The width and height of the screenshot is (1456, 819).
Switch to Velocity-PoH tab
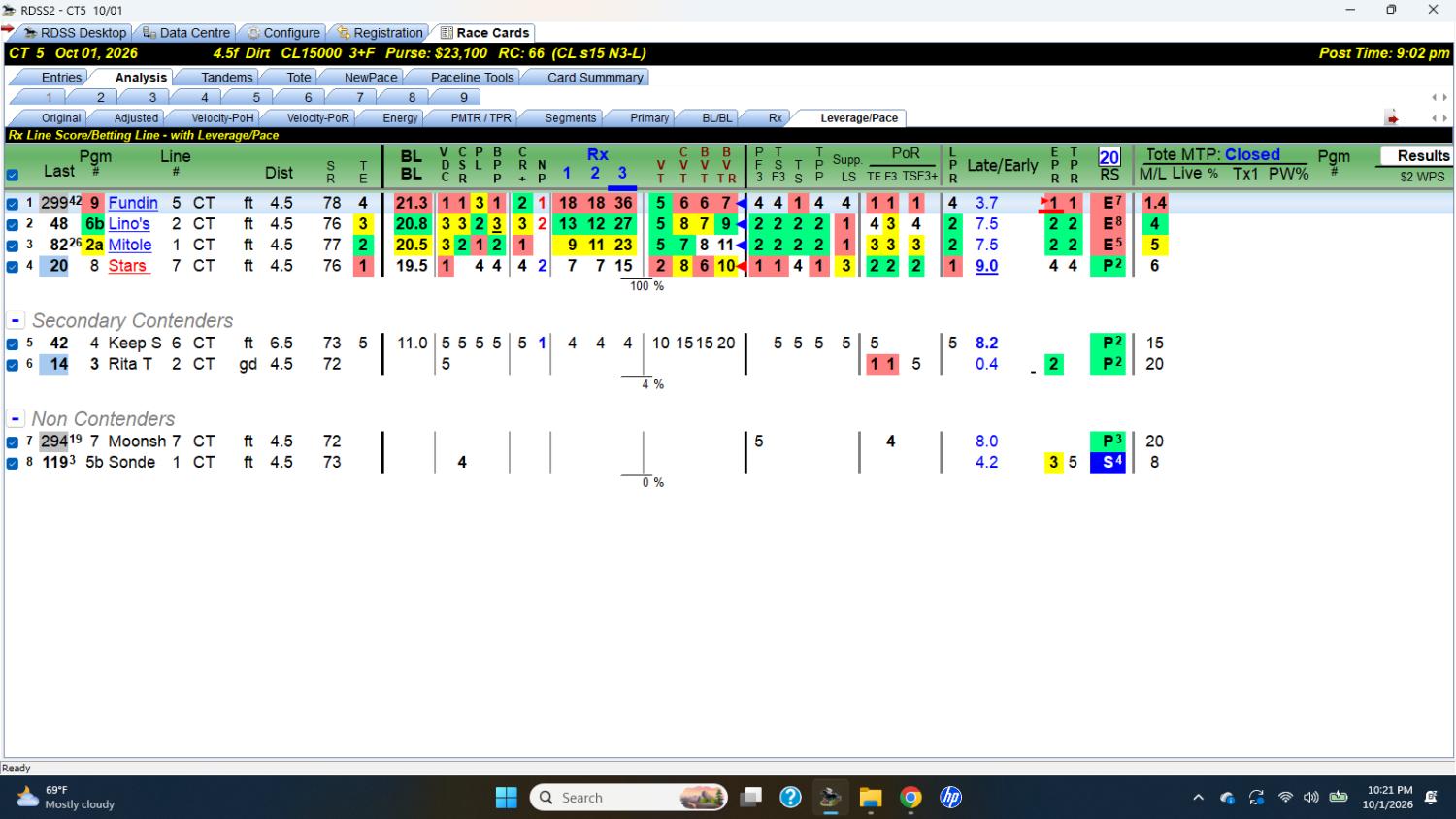coord(222,118)
